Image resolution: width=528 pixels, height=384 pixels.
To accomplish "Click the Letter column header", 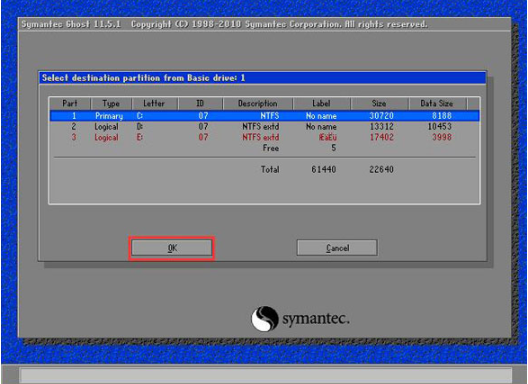I will tap(154, 103).
